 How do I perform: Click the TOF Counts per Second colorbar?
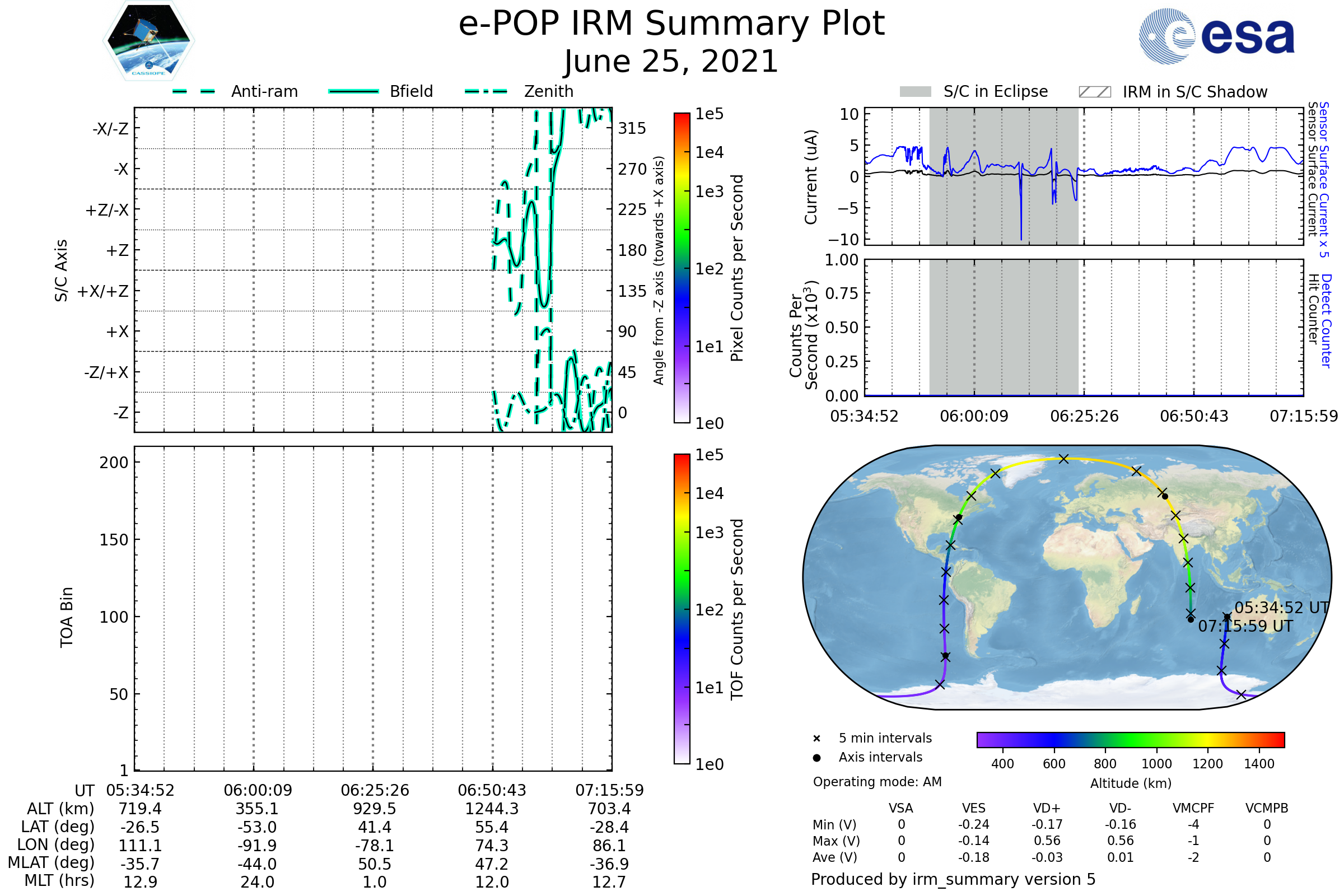point(682,609)
